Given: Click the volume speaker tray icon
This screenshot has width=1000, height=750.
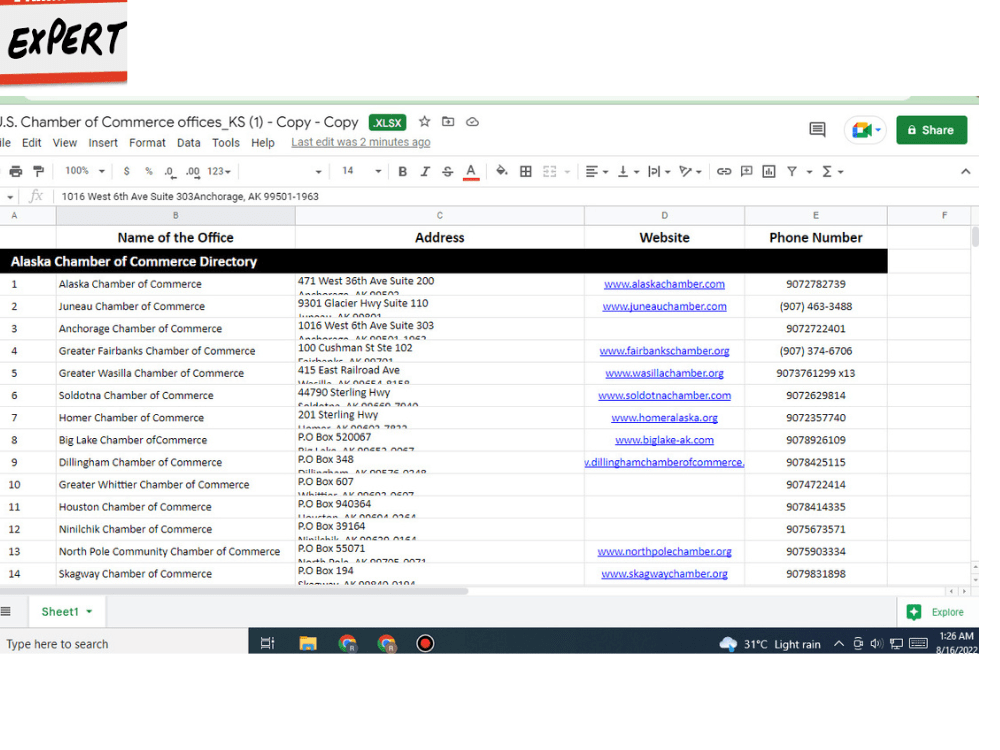Looking at the screenshot, I should (x=877, y=643).
